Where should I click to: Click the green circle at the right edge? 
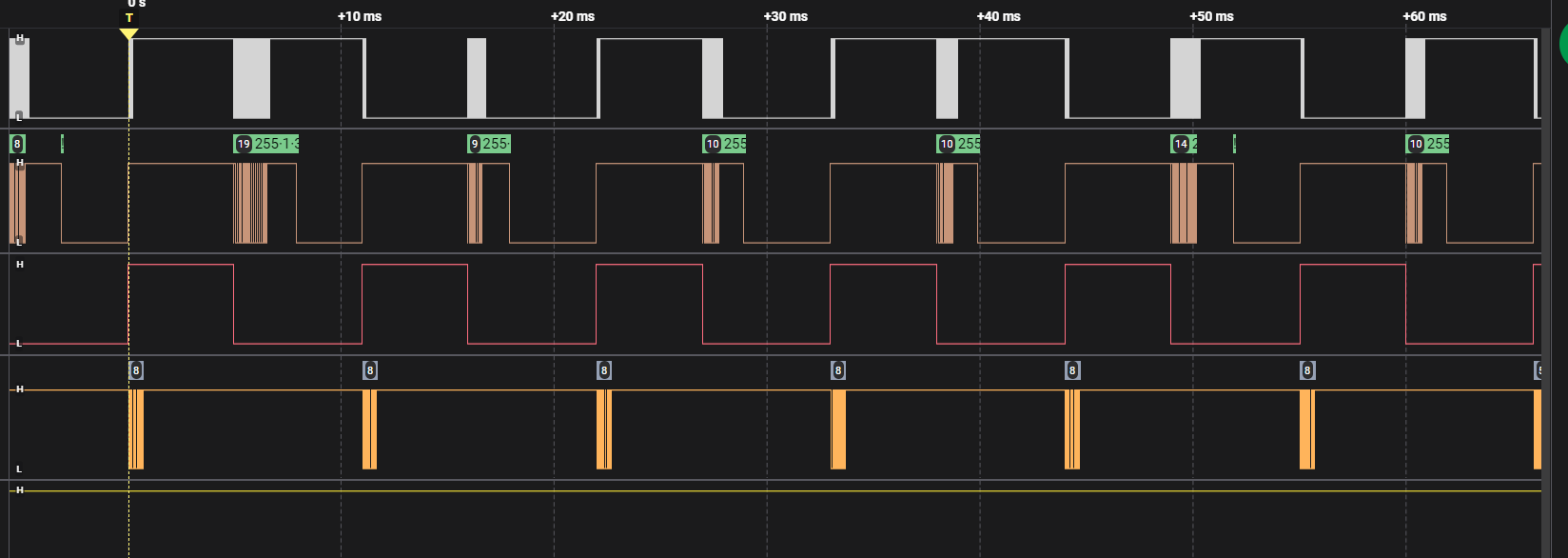[1562, 44]
